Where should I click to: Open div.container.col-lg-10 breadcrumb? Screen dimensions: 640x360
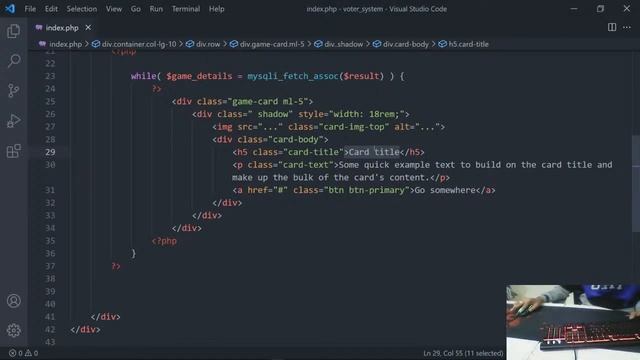click(139, 44)
